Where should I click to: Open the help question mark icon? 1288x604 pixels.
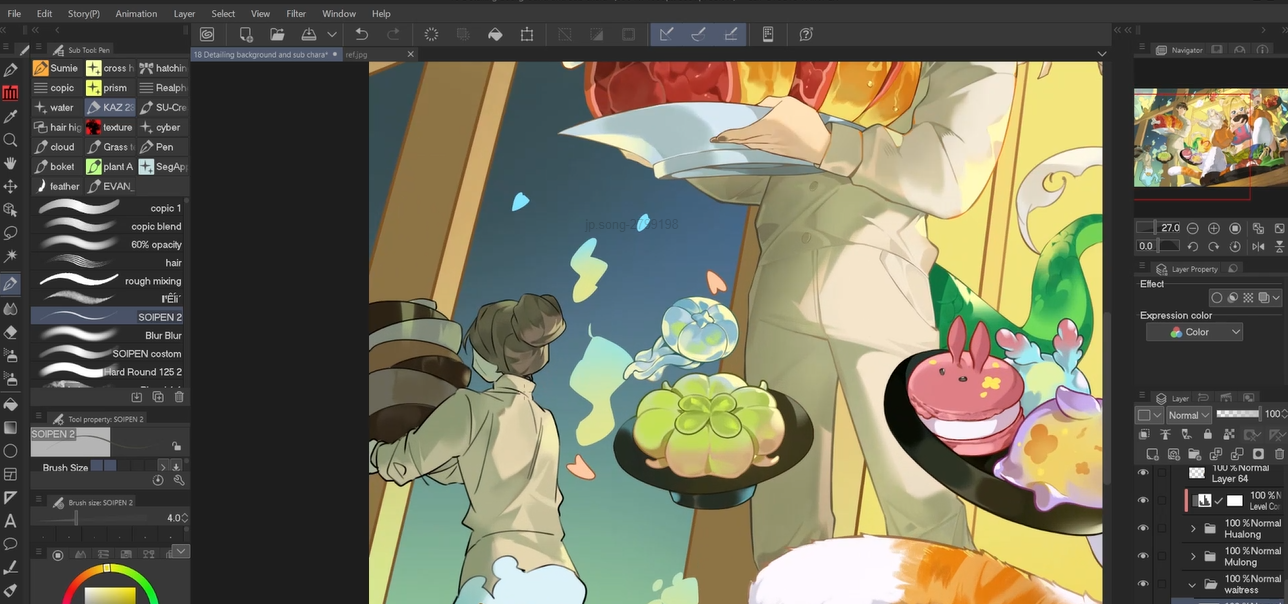point(806,34)
